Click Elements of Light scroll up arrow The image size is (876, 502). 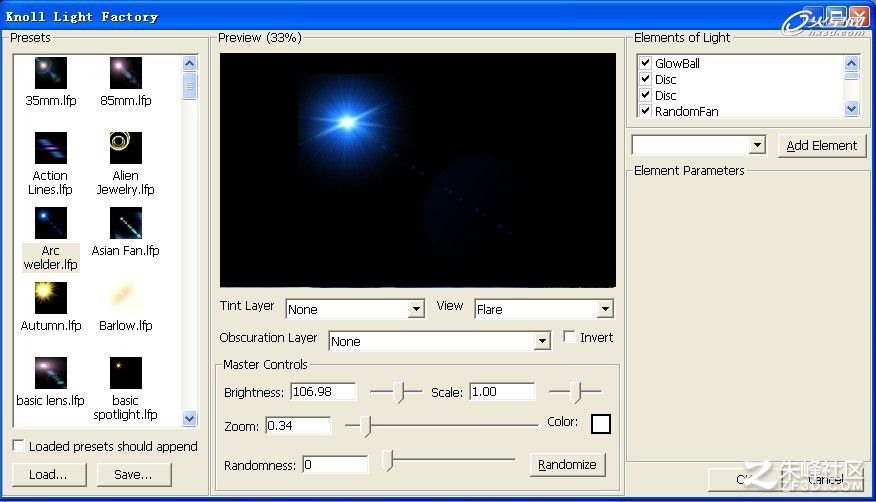(x=851, y=63)
